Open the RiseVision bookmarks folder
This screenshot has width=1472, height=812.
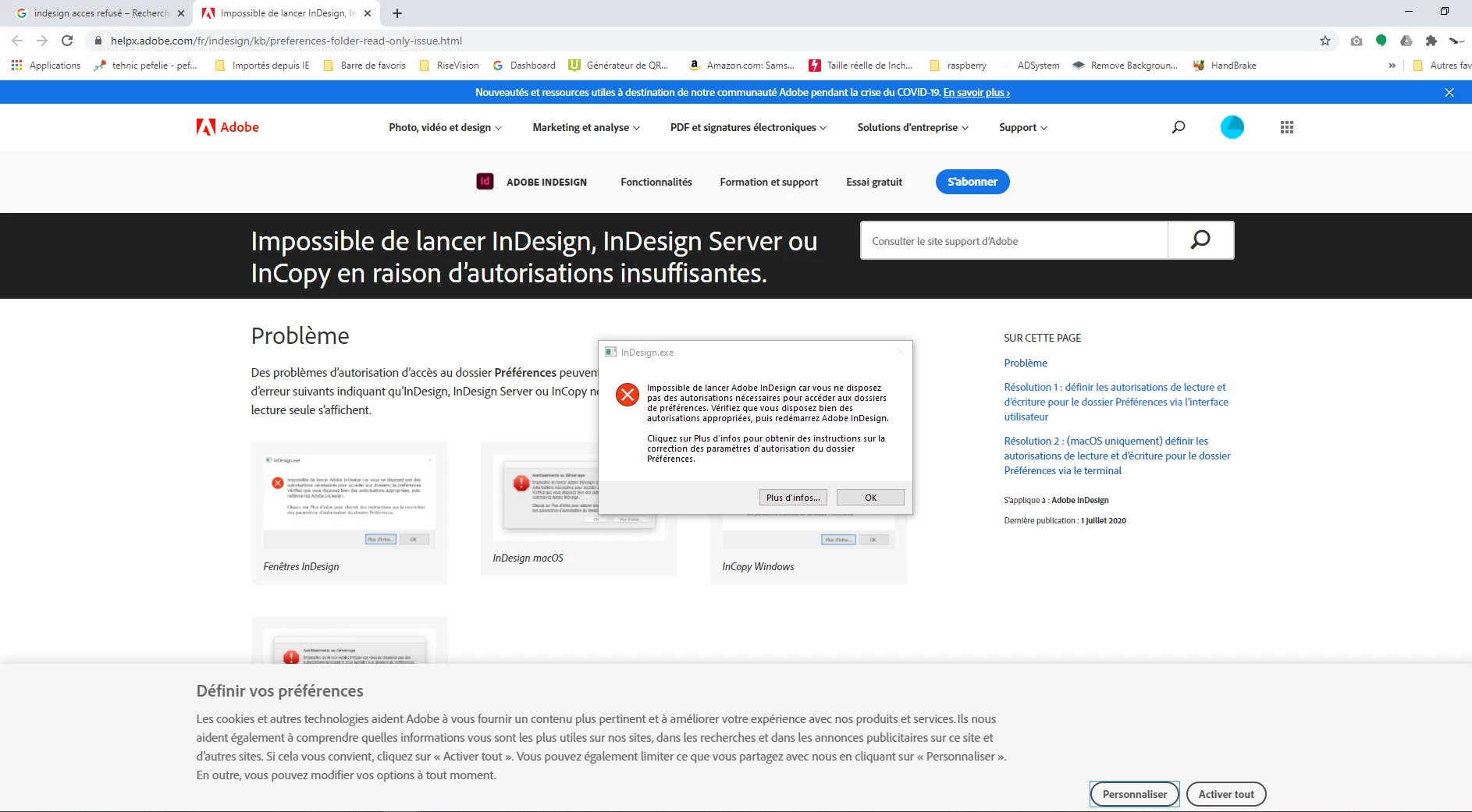pyautogui.click(x=449, y=66)
